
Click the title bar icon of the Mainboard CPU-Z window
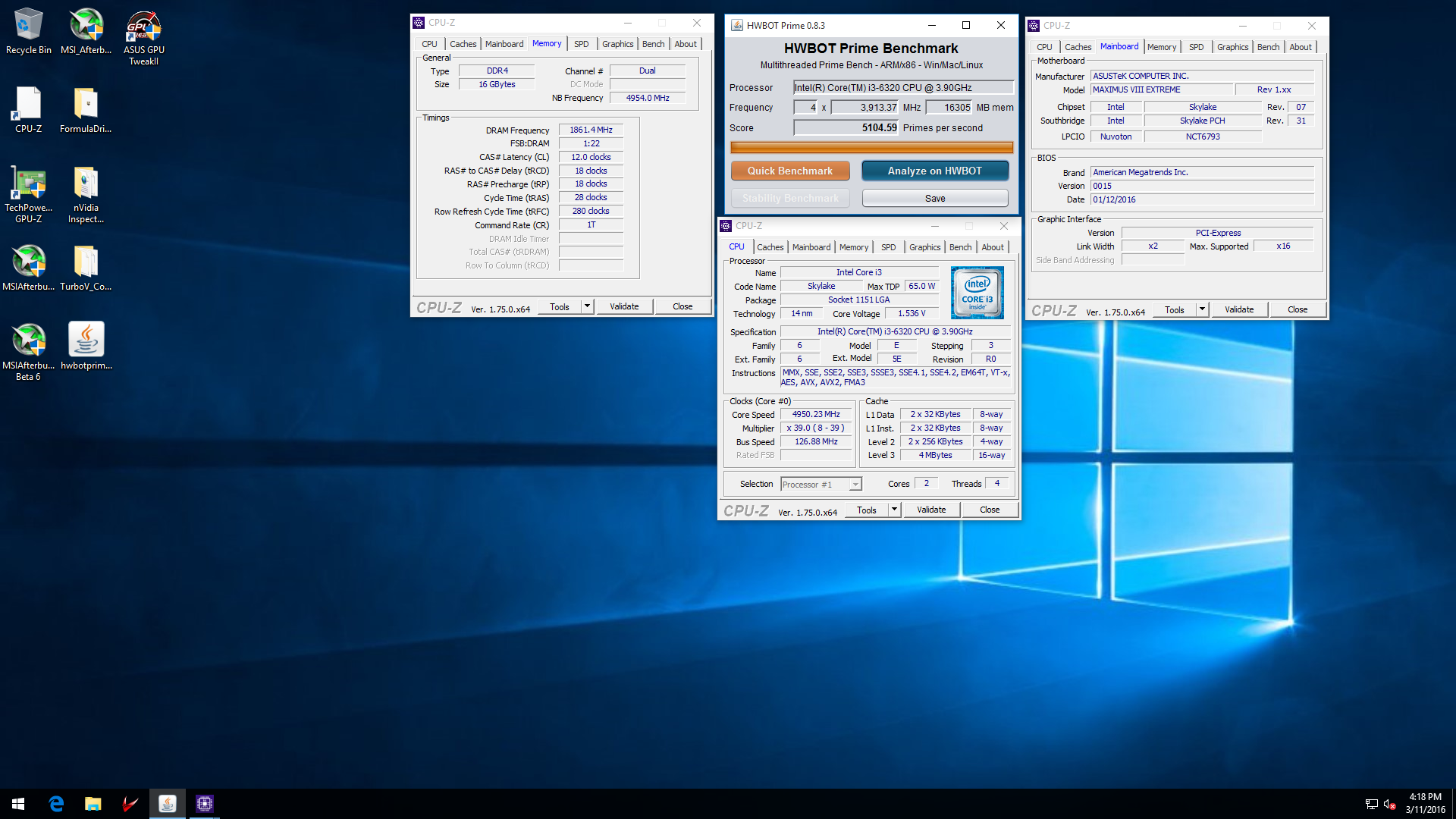click(x=1034, y=26)
